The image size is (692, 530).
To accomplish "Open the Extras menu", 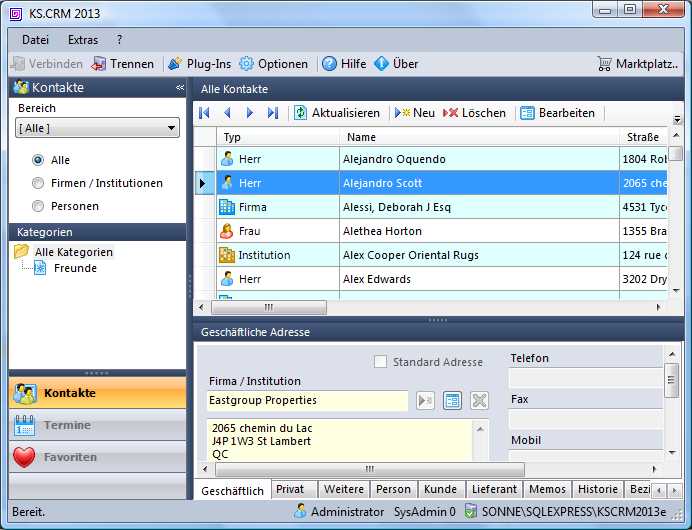I will tap(83, 40).
